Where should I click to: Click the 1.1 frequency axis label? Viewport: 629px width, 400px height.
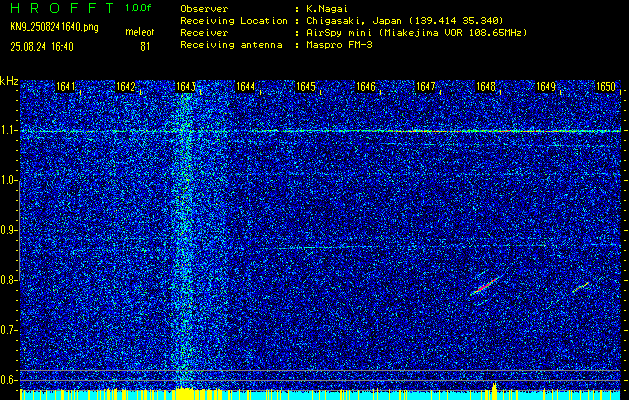(9, 131)
